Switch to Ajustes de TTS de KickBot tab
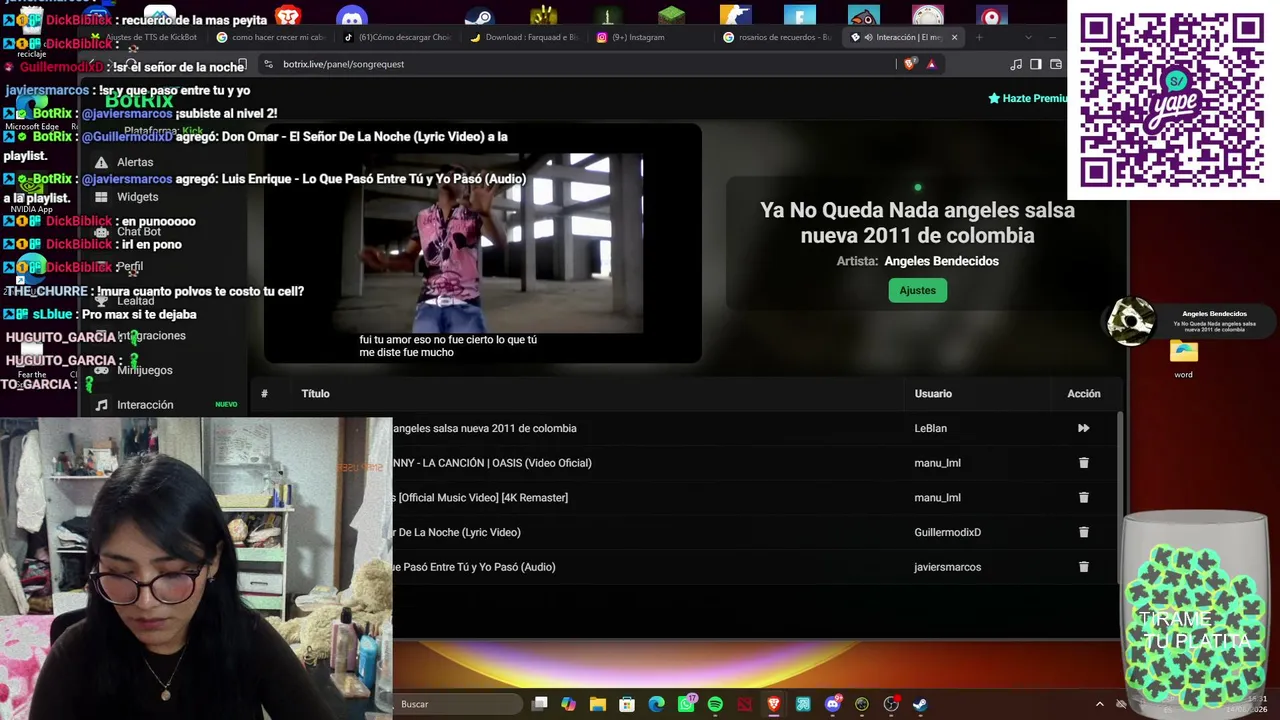The image size is (1280, 720). point(146,37)
